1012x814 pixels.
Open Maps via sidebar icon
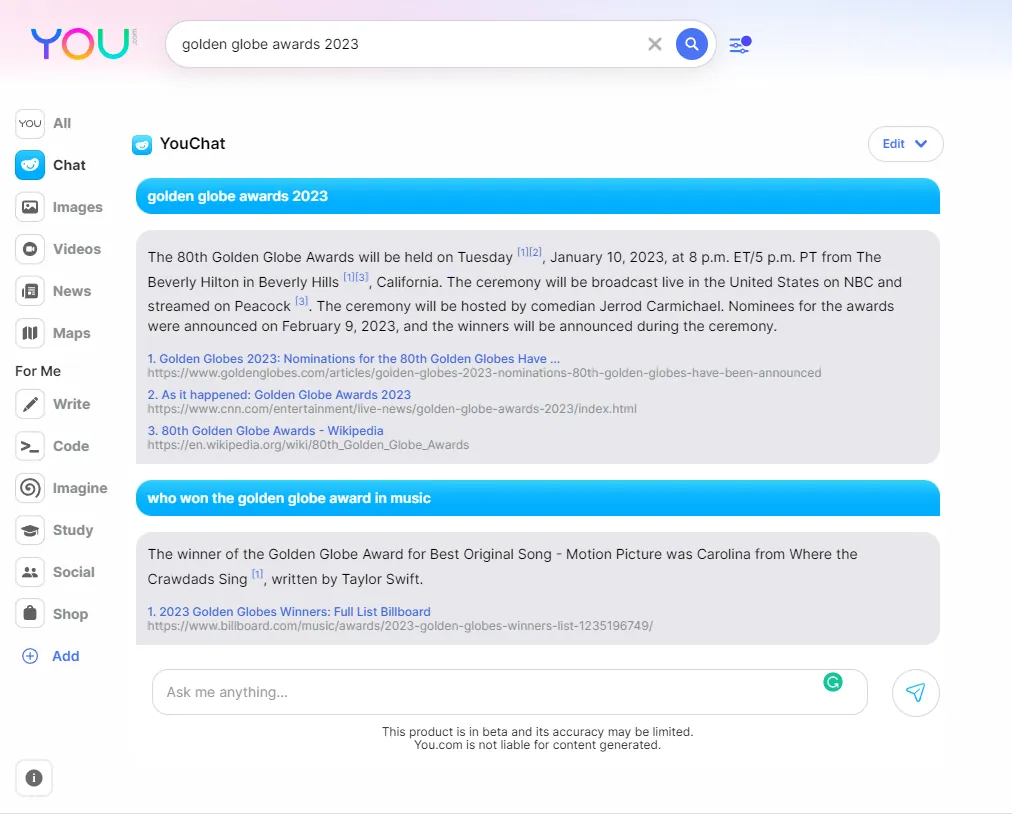(30, 333)
